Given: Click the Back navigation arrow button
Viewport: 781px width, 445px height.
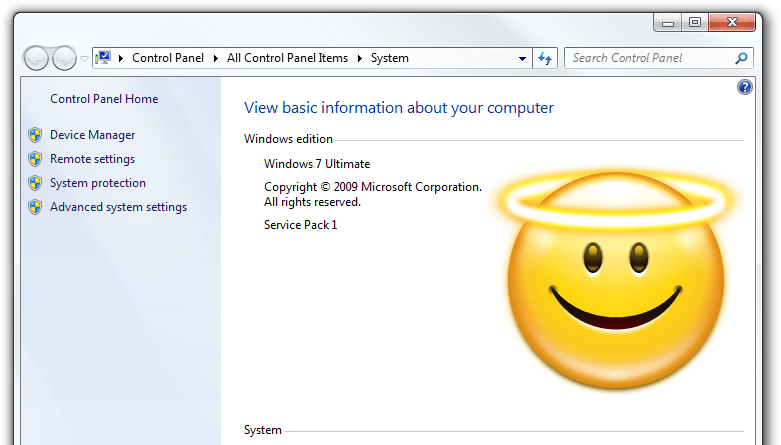Looking at the screenshot, I should (x=36, y=58).
